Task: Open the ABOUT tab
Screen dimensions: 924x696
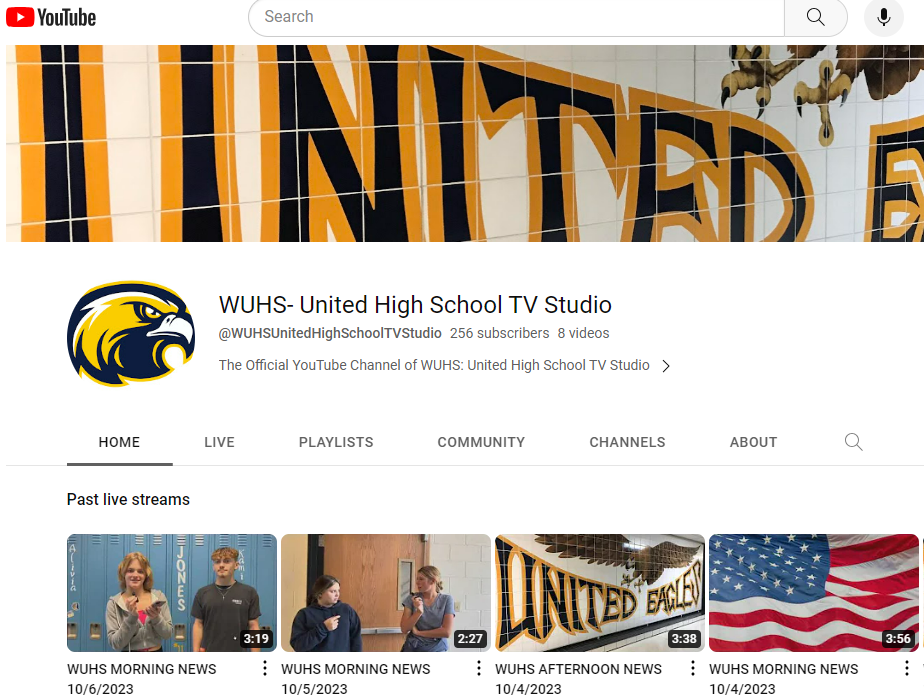Action: (753, 442)
